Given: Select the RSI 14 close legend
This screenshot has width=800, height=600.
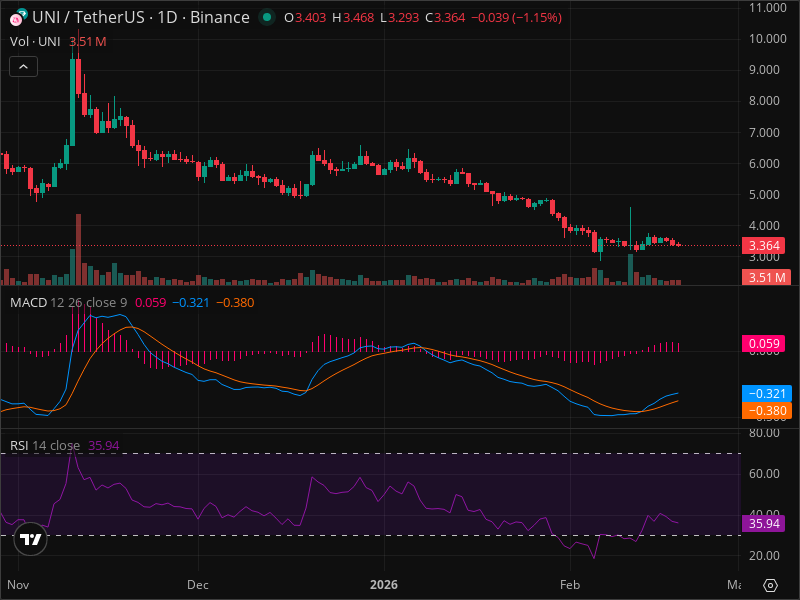Looking at the screenshot, I should 45,445.
